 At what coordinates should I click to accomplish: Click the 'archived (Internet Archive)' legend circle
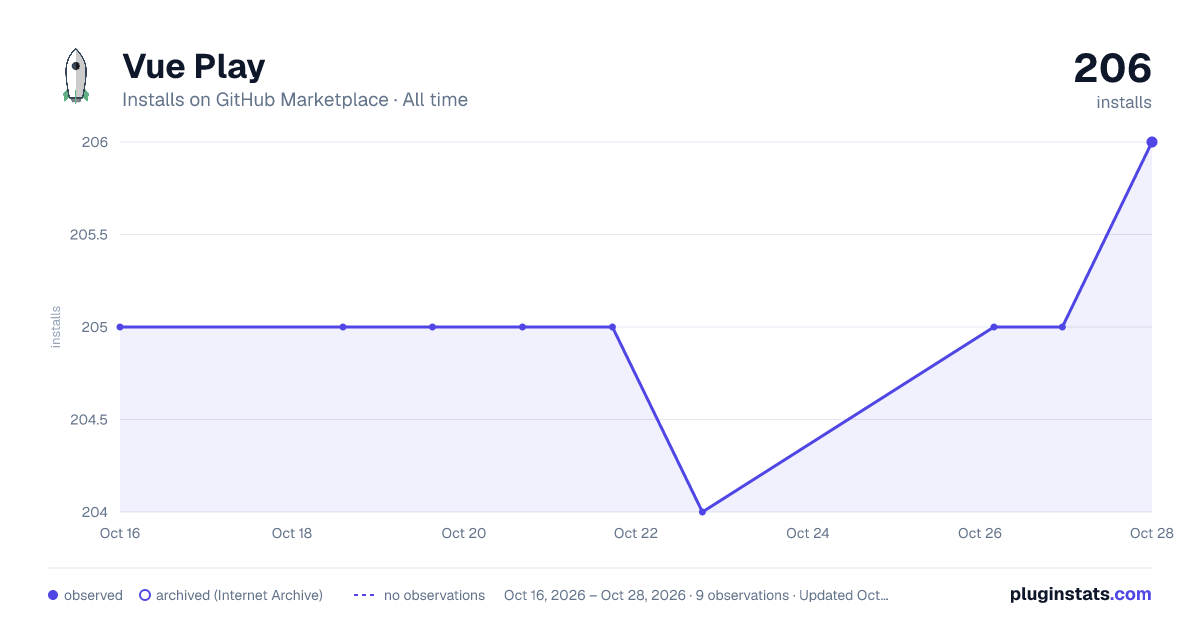[144, 595]
